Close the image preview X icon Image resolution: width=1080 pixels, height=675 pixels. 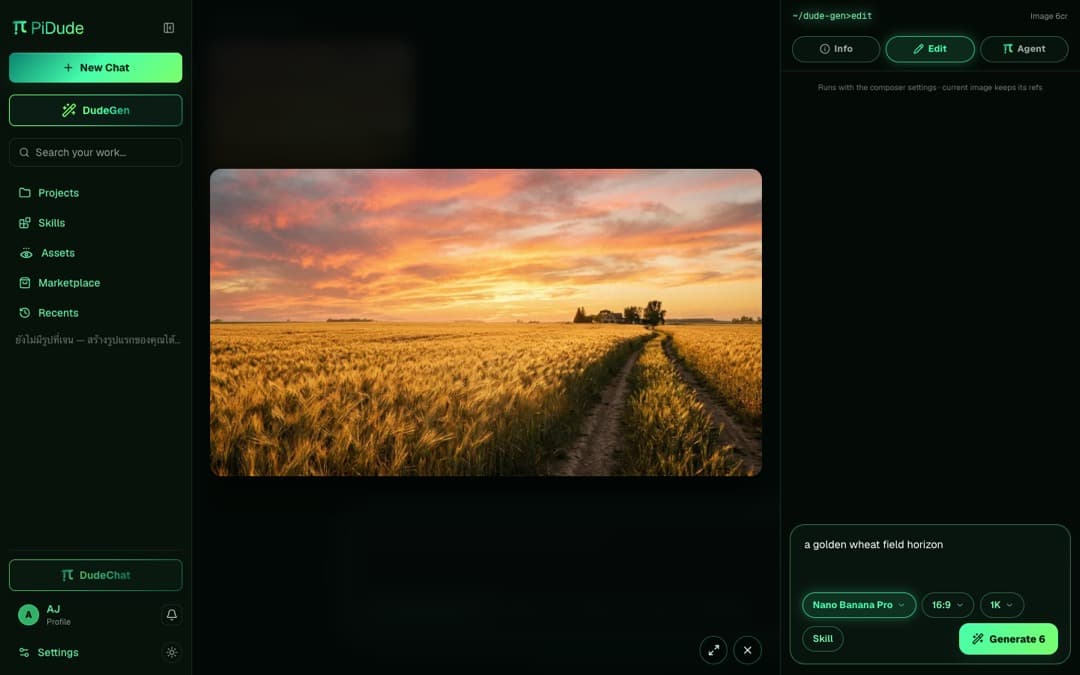click(x=747, y=650)
